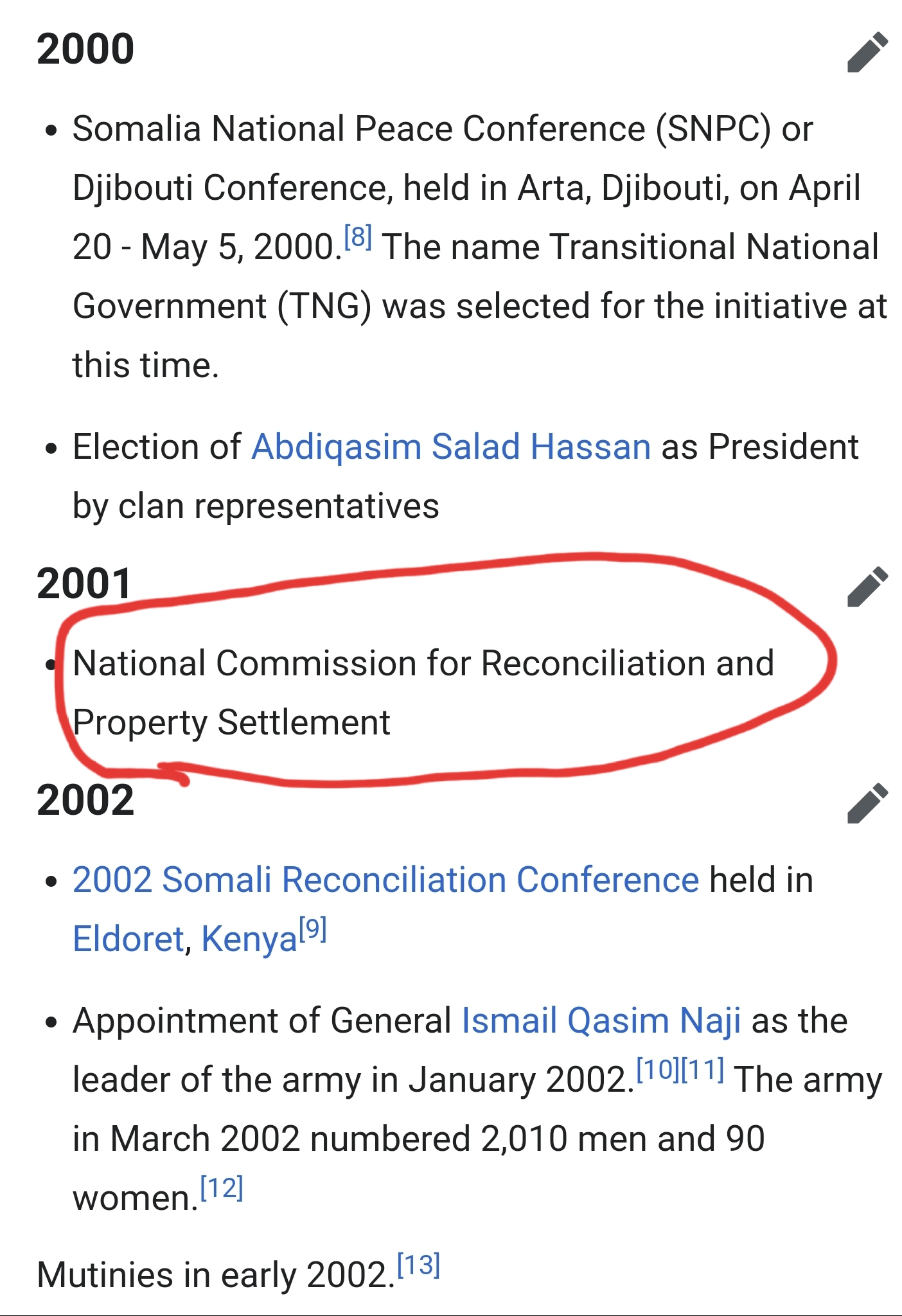
Task: Open footnote reference [11]
Action: tap(702, 1069)
